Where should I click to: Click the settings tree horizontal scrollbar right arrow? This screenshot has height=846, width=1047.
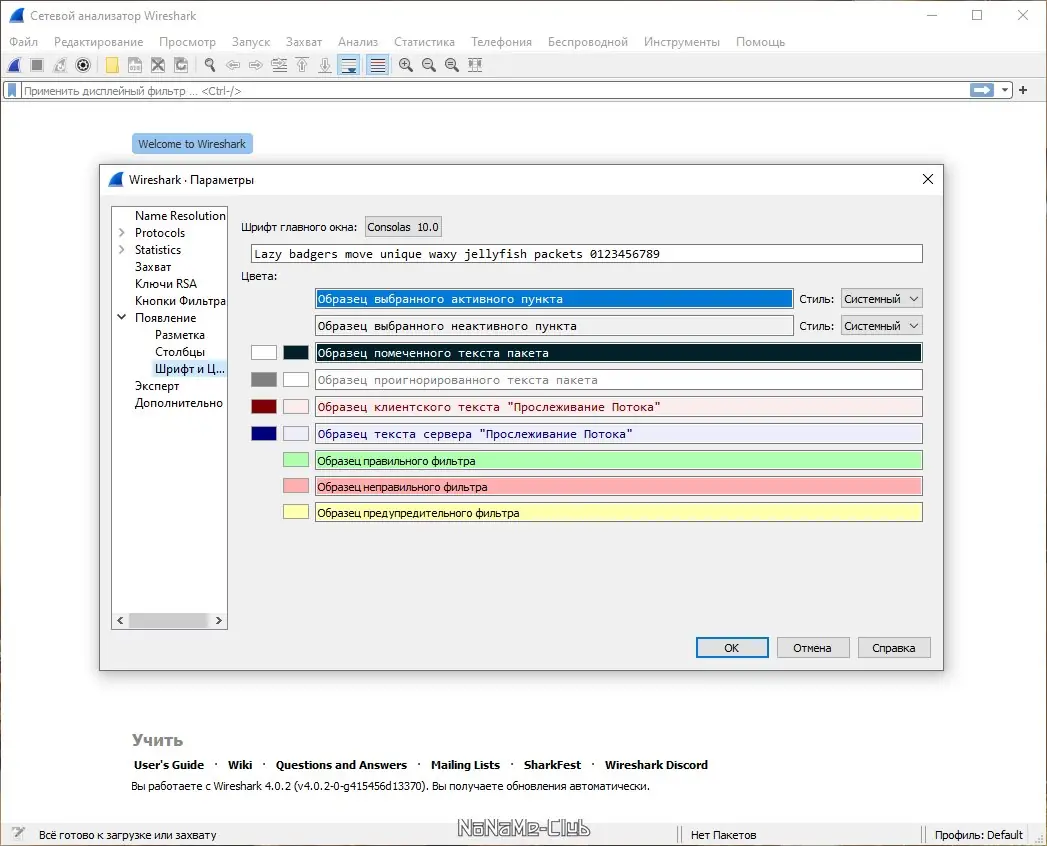[218, 620]
